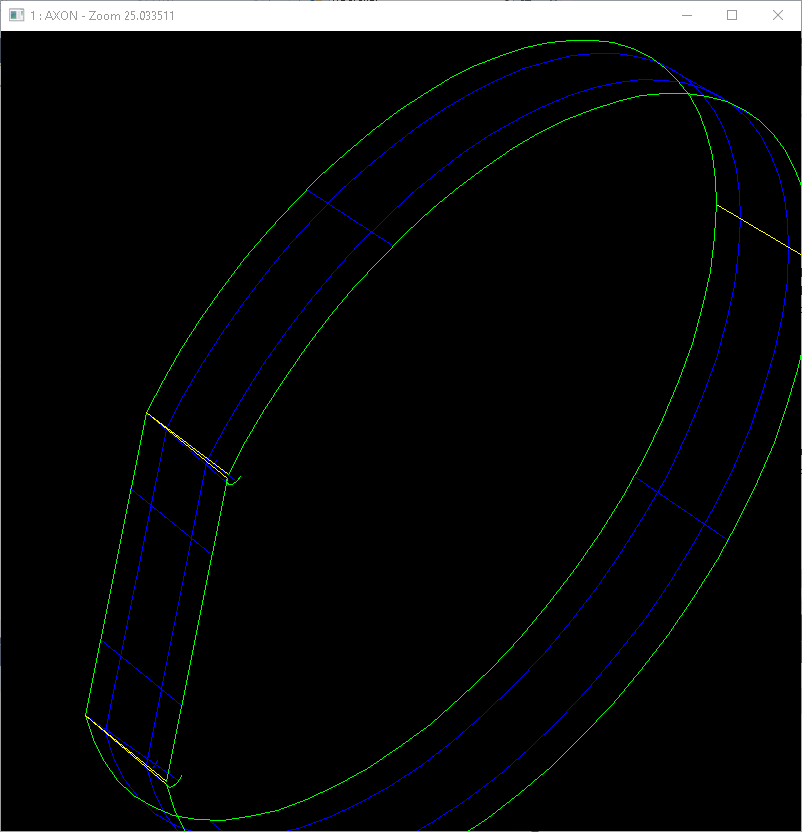Click the short blue isoline crossing the right ring band
The width and height of the screenshot is (802, 832).
680,508
